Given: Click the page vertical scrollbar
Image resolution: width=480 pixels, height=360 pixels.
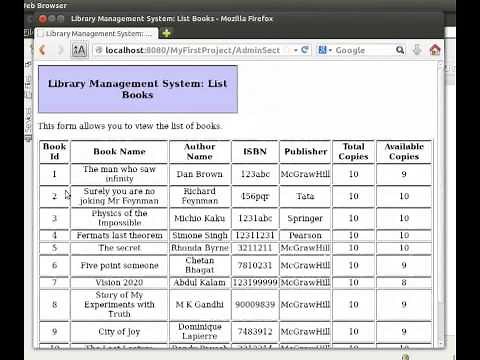Looking at the screenshot, I should pyautogui.click(x=441, y=203).
